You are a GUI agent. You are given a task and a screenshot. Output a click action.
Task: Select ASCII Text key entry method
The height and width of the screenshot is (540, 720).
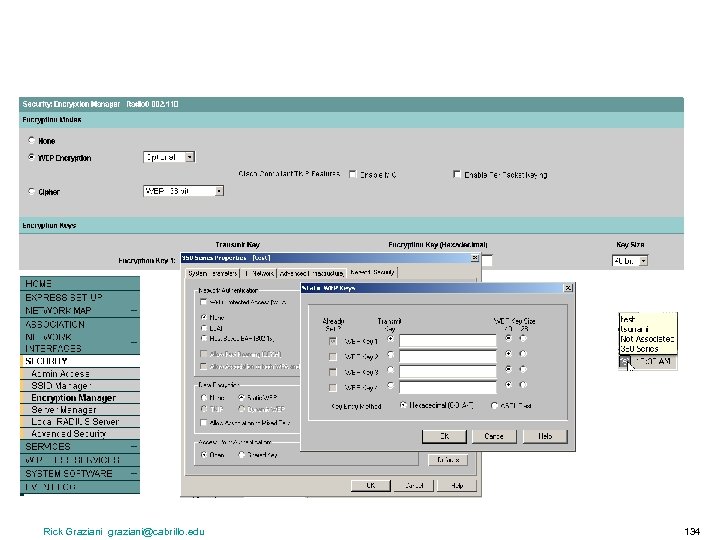[495, 405]
